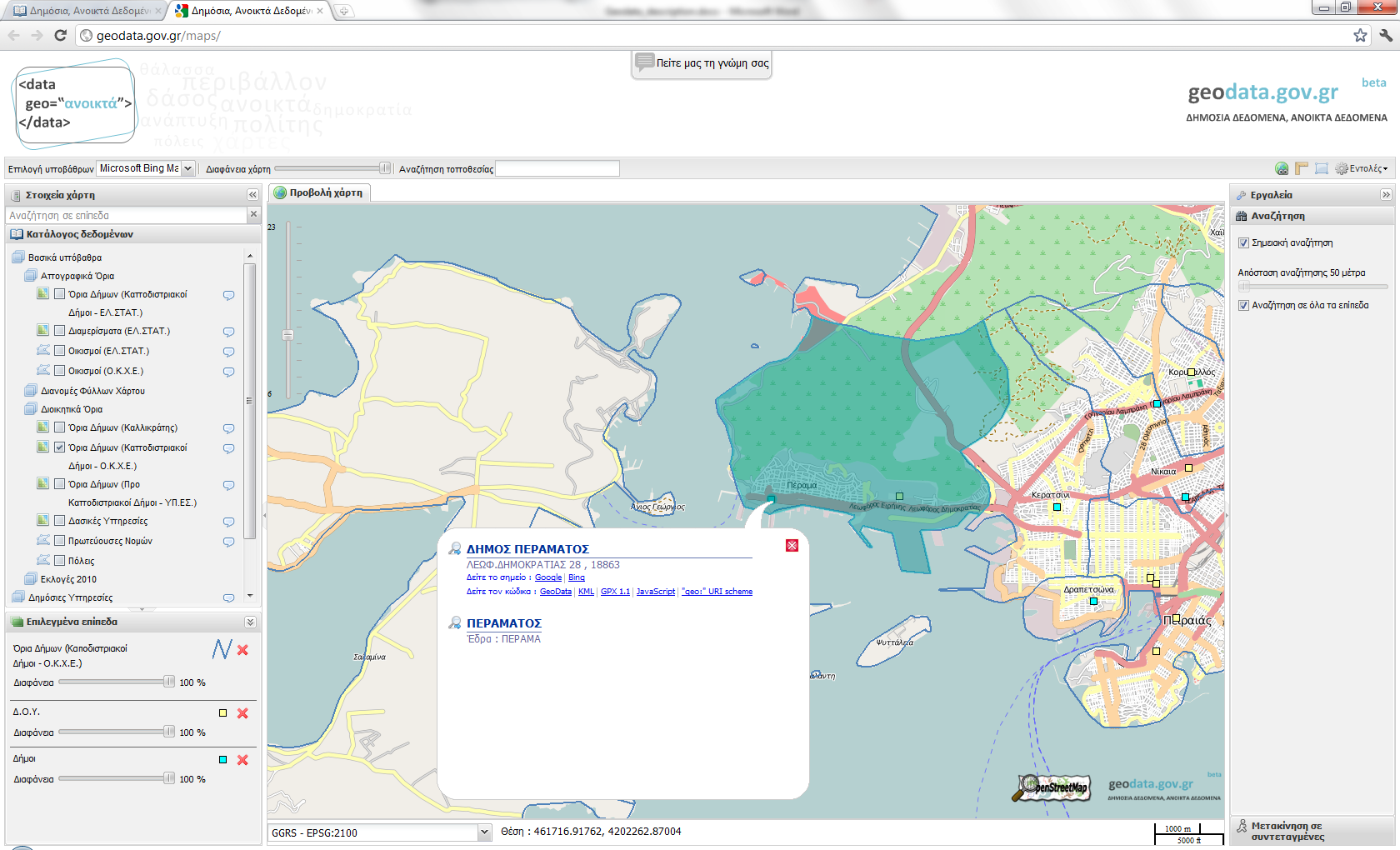Select the ruler measure tool icon
Image resolution: width=1400 pixels, height=850 pixels.
tap(1302, 168)
